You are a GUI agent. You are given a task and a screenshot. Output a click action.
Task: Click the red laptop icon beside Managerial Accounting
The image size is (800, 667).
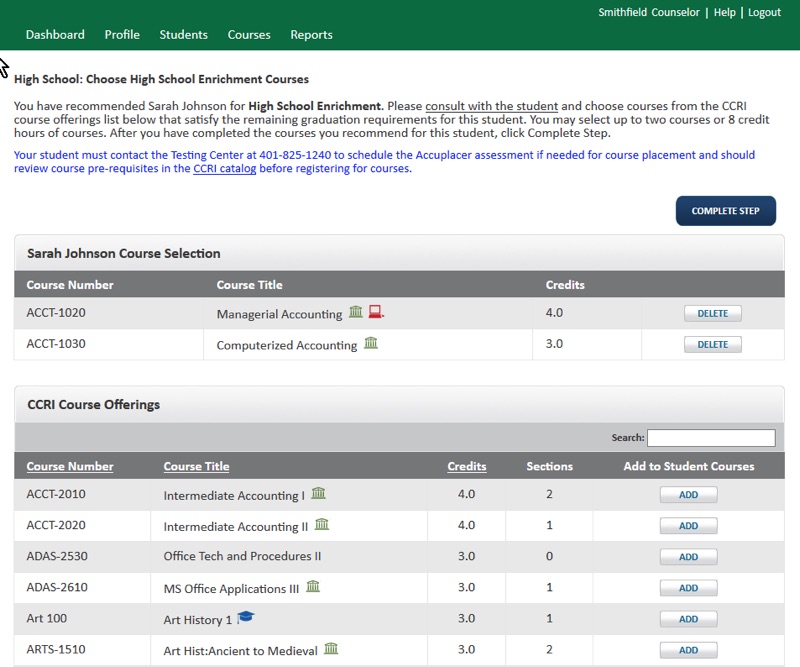pyautogui.click(x=376, y=313)
